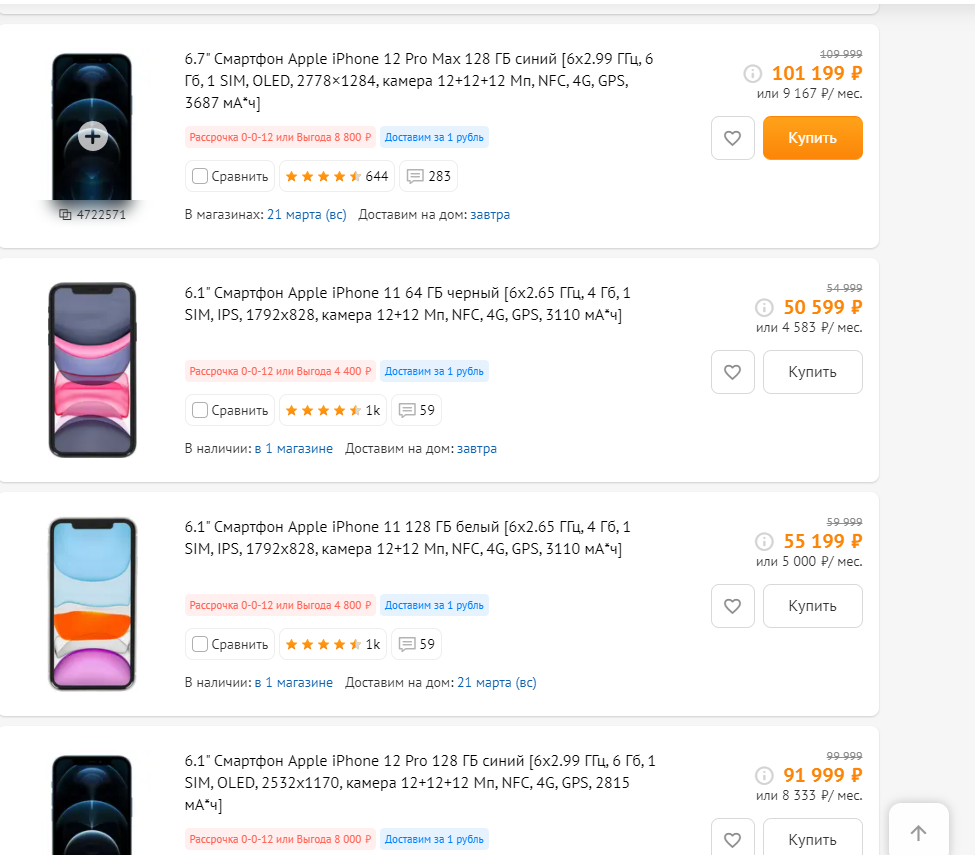The width and height of the screenshot is (975, 855).
Task: Open price info for iPhone 12 Pro Max
Action: click(753, 73)
